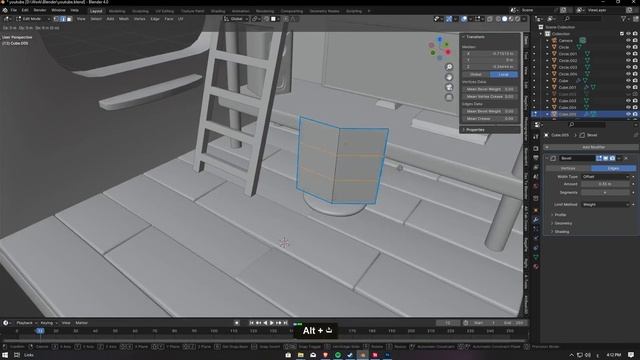
Task: Expand the Shading subpanel
Action: [561, 232]
